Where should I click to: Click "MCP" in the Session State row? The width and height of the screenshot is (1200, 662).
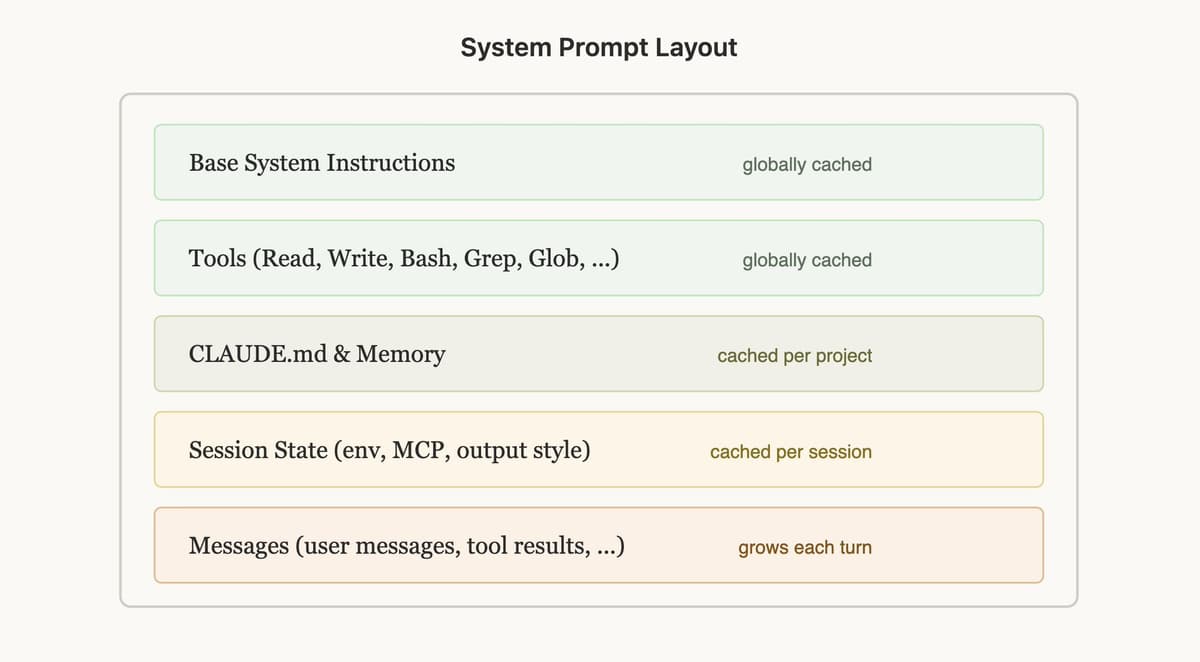pyautogui.click(x=417, y=451)
